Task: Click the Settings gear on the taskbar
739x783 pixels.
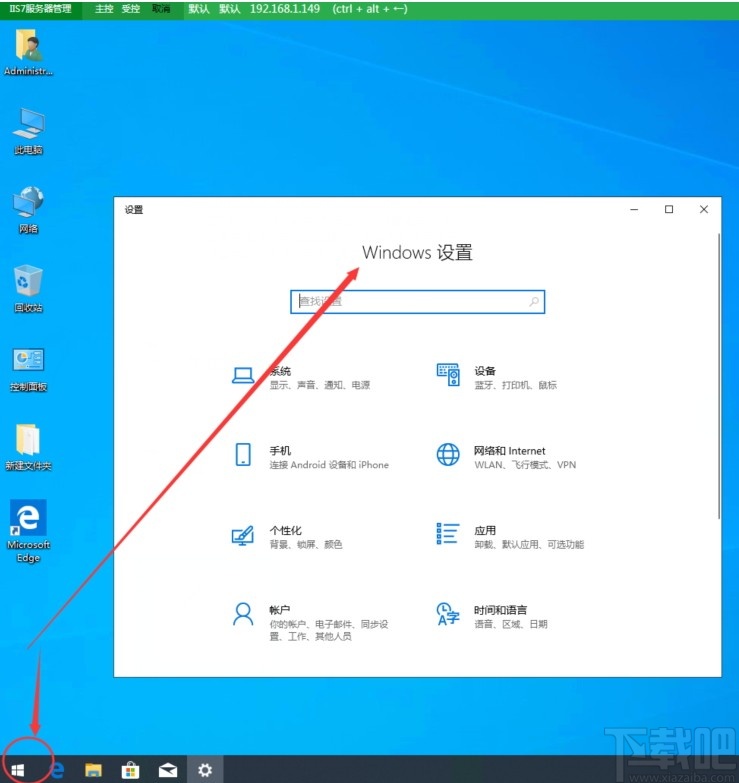Action: click(x=205, y=770)
